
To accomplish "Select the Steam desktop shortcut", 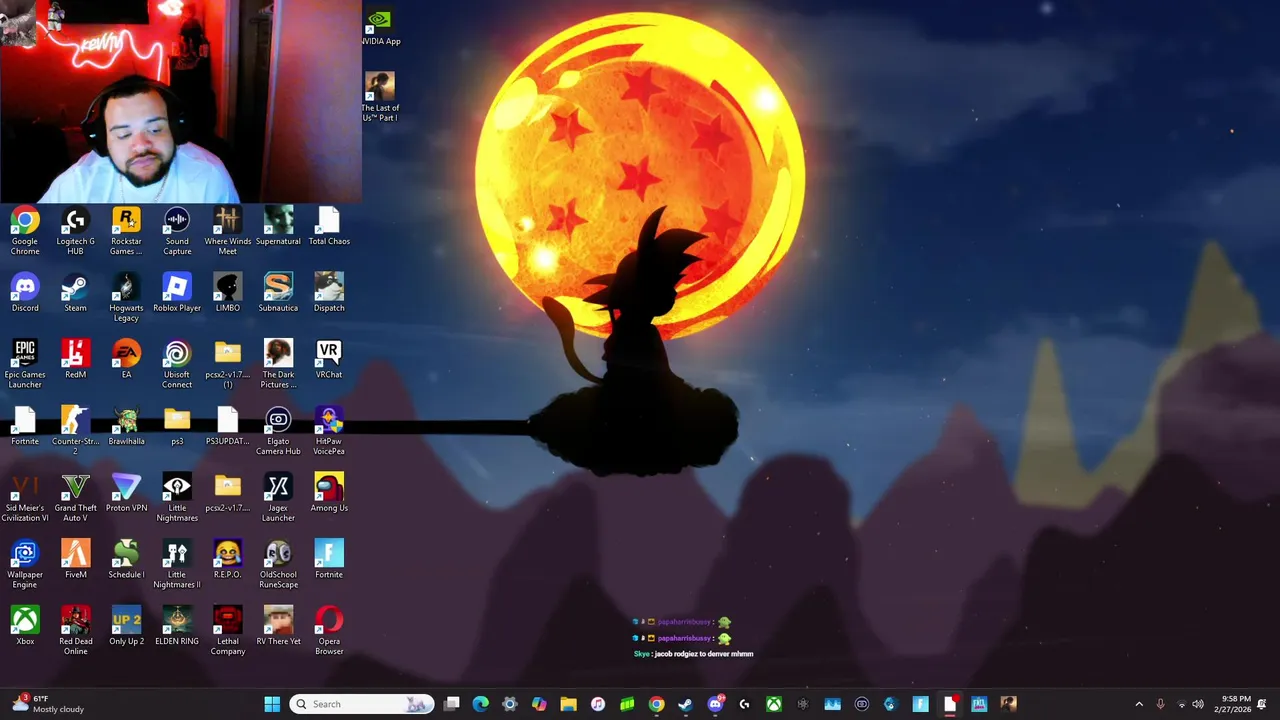I will pos(75,293).
